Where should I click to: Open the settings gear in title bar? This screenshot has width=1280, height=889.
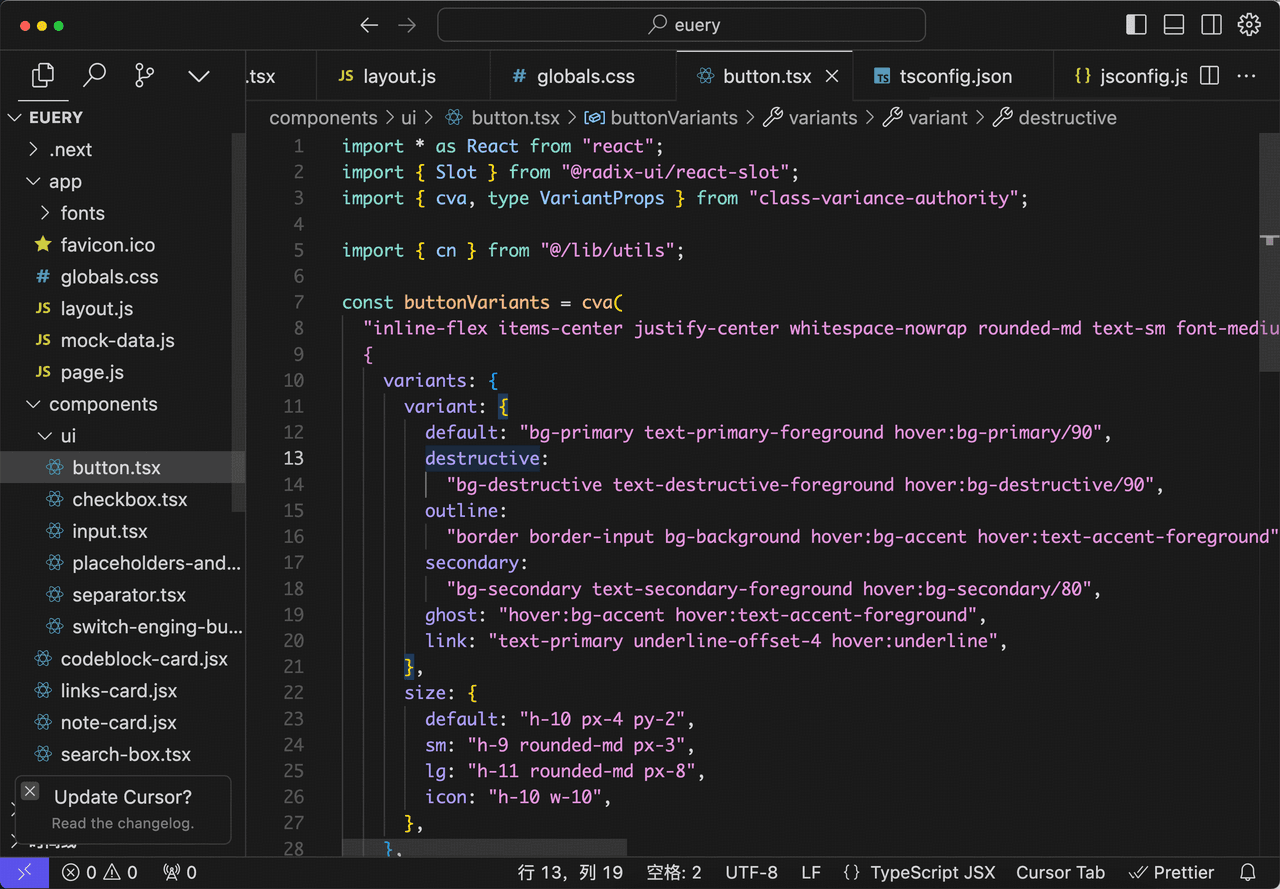tap(1249, 25)
